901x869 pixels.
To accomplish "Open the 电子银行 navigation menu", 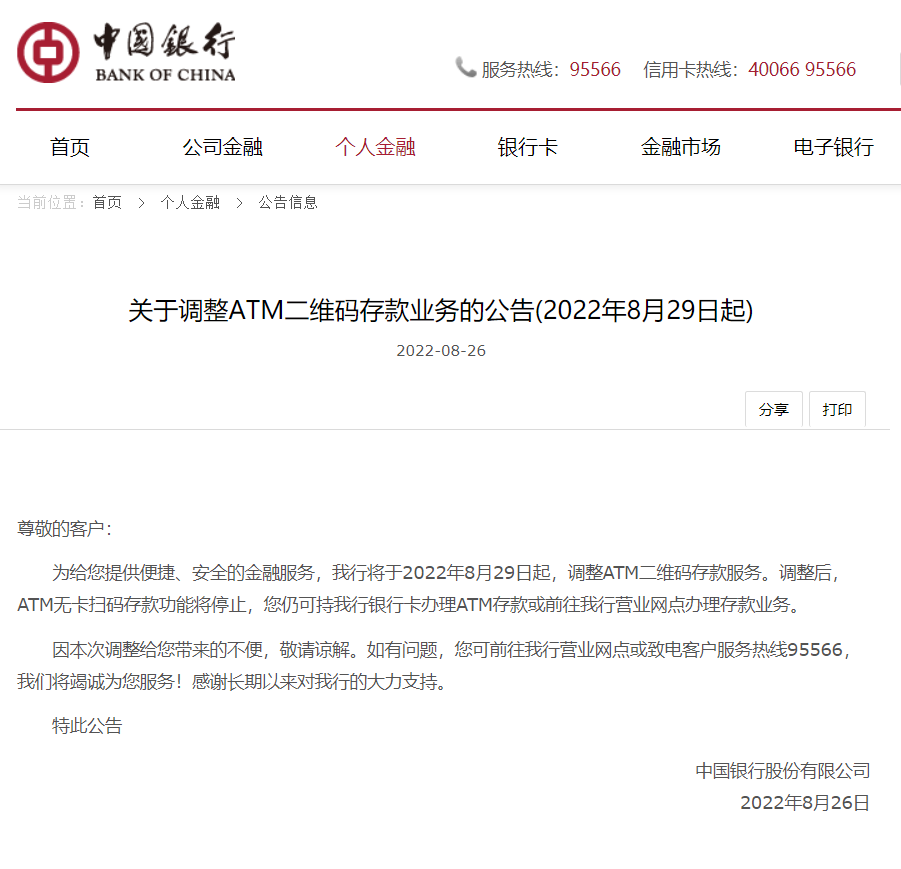I will pos(833,147).
